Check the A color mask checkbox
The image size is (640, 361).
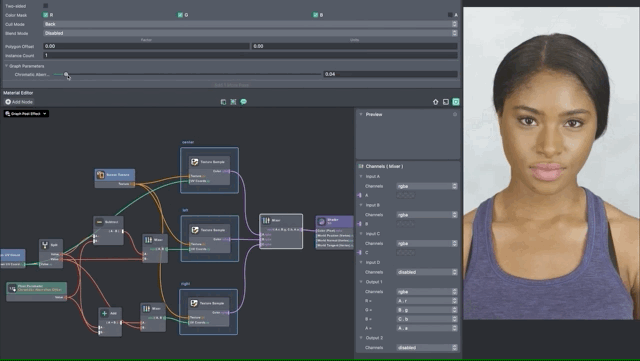(x=450, y=15)
